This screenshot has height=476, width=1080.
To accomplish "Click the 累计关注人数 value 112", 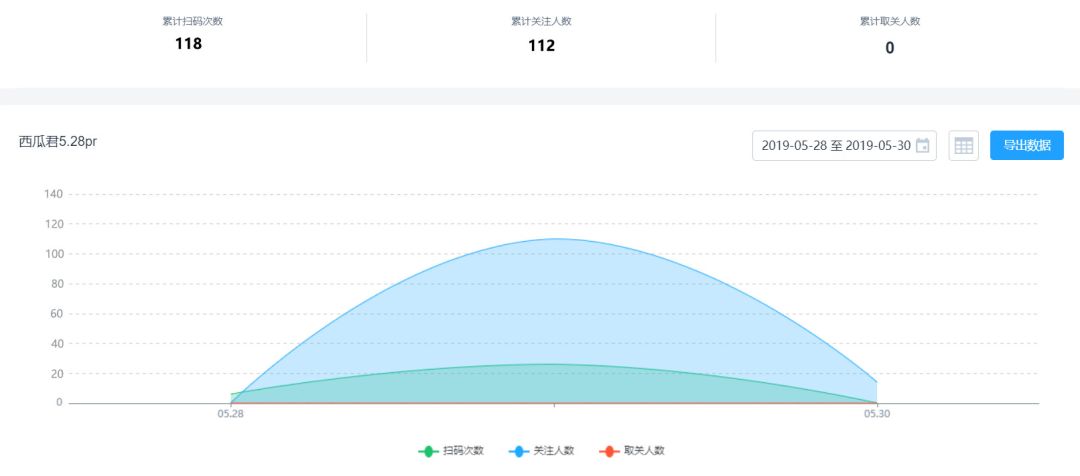I will pos(541,46).
